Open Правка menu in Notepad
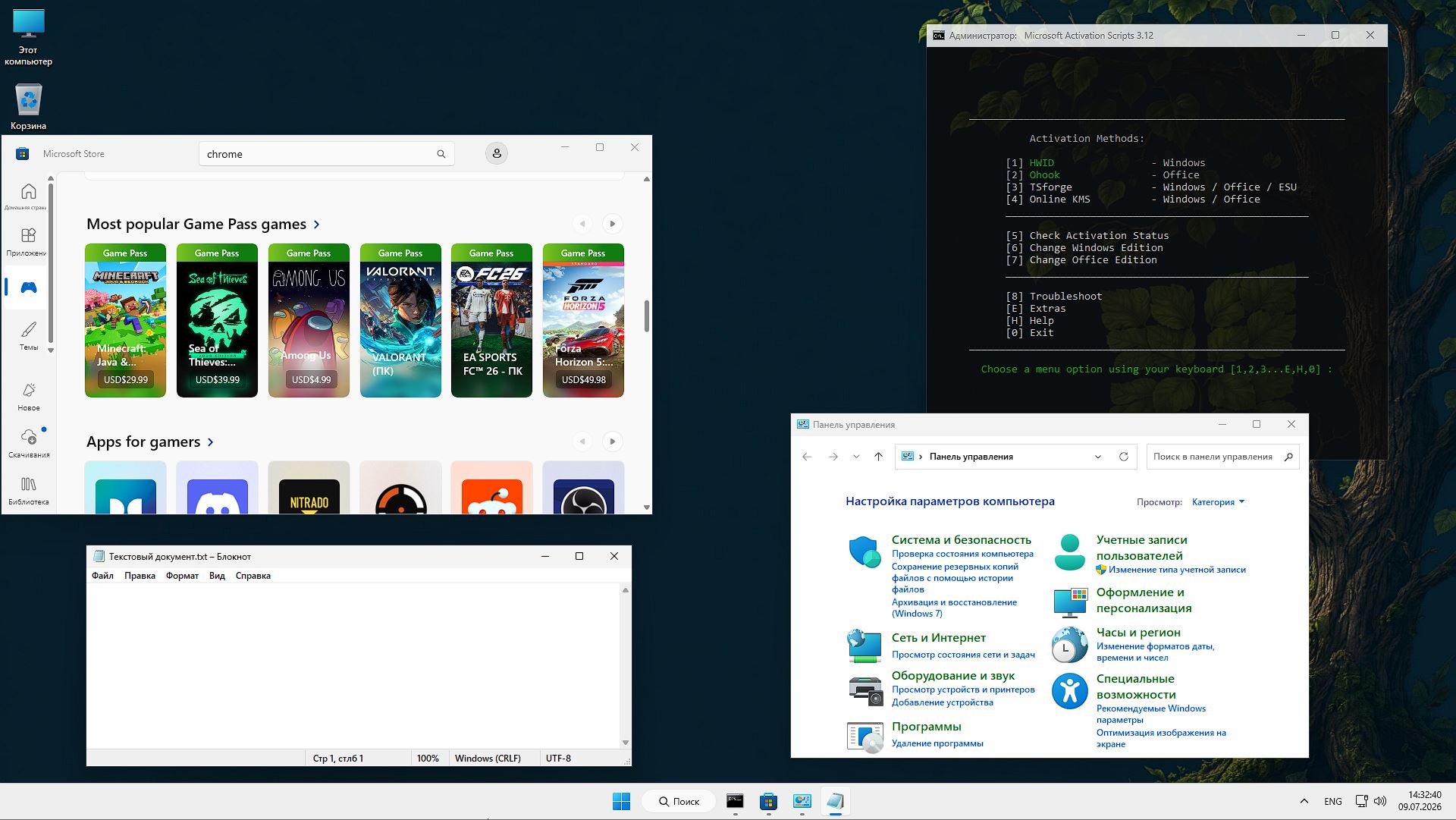This screenshot has width=1456, height=820. click(x=140, y=576)
